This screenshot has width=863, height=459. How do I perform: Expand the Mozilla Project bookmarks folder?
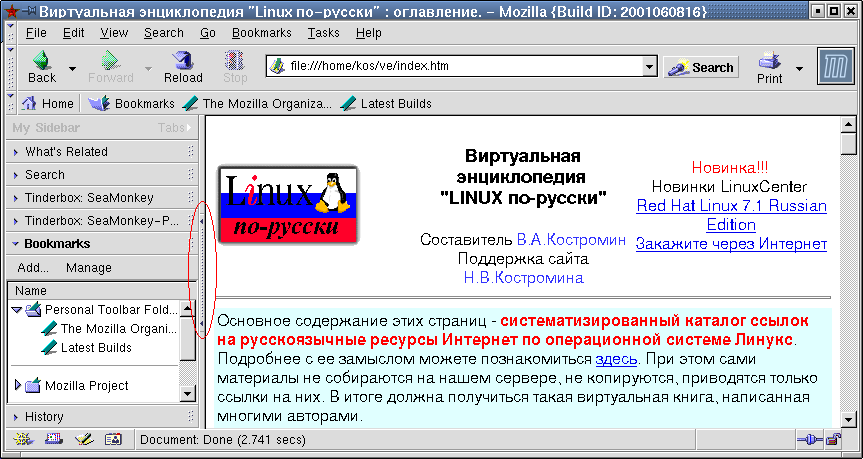click(17, 385)
